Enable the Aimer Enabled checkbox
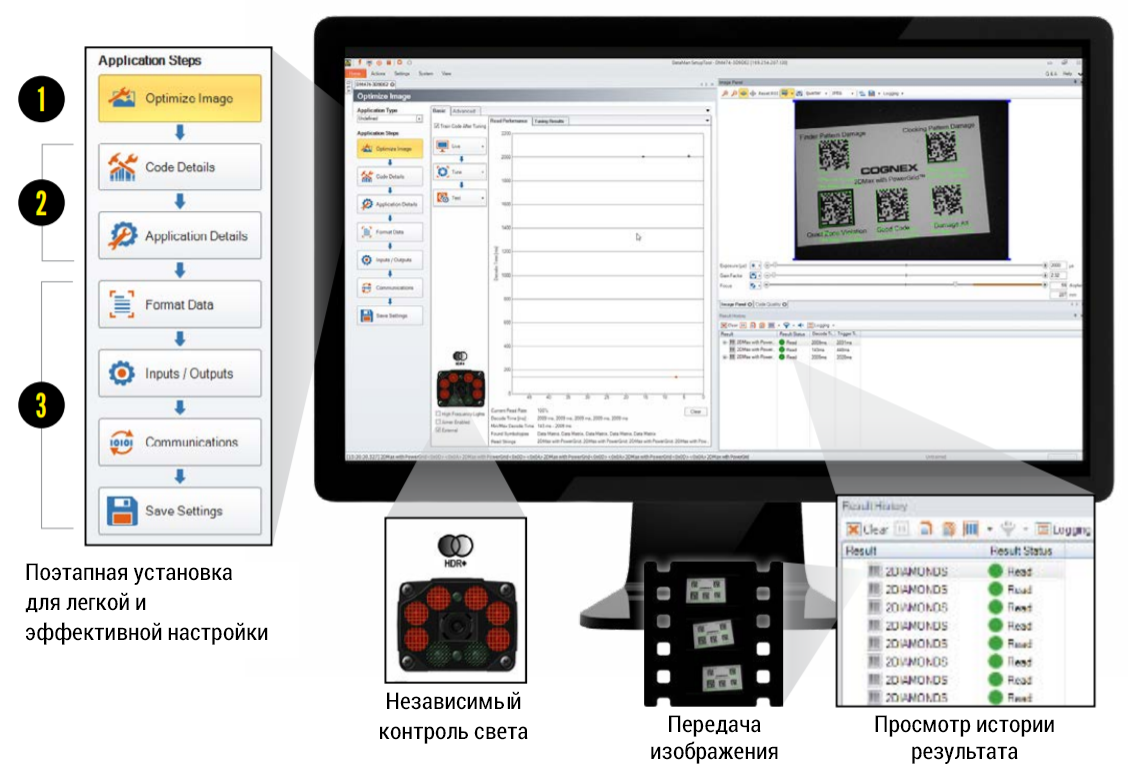The height and width of the screenshot is (768, 1128). click(438, 422)
